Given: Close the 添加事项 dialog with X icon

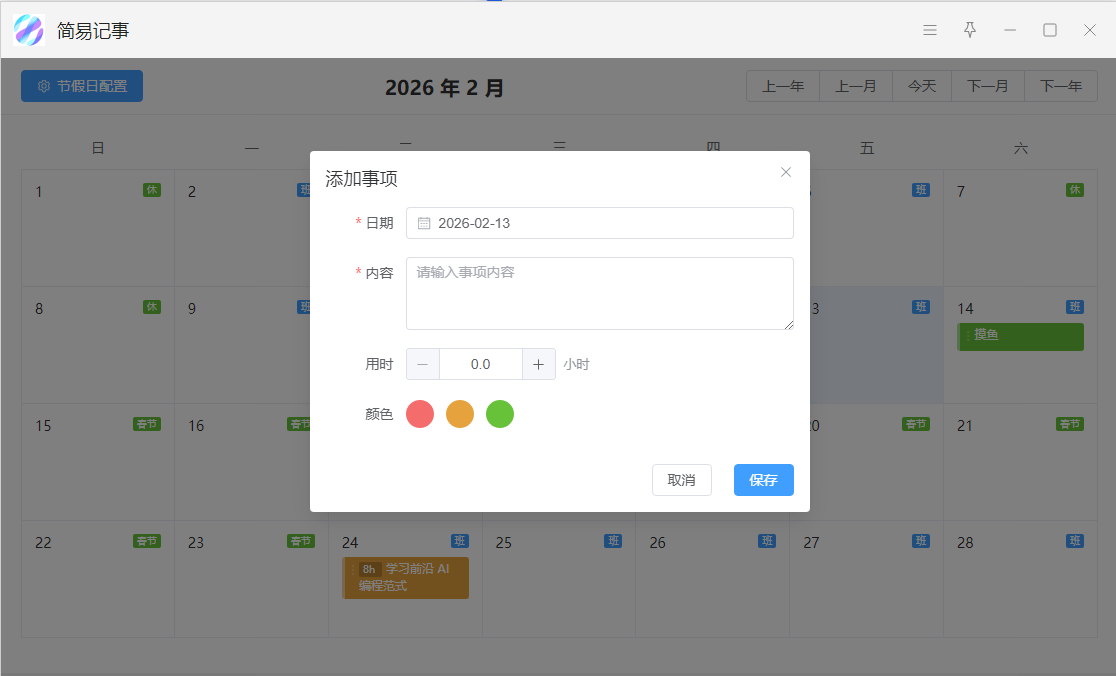Looking at the screenshot, I should pos(786,172).
